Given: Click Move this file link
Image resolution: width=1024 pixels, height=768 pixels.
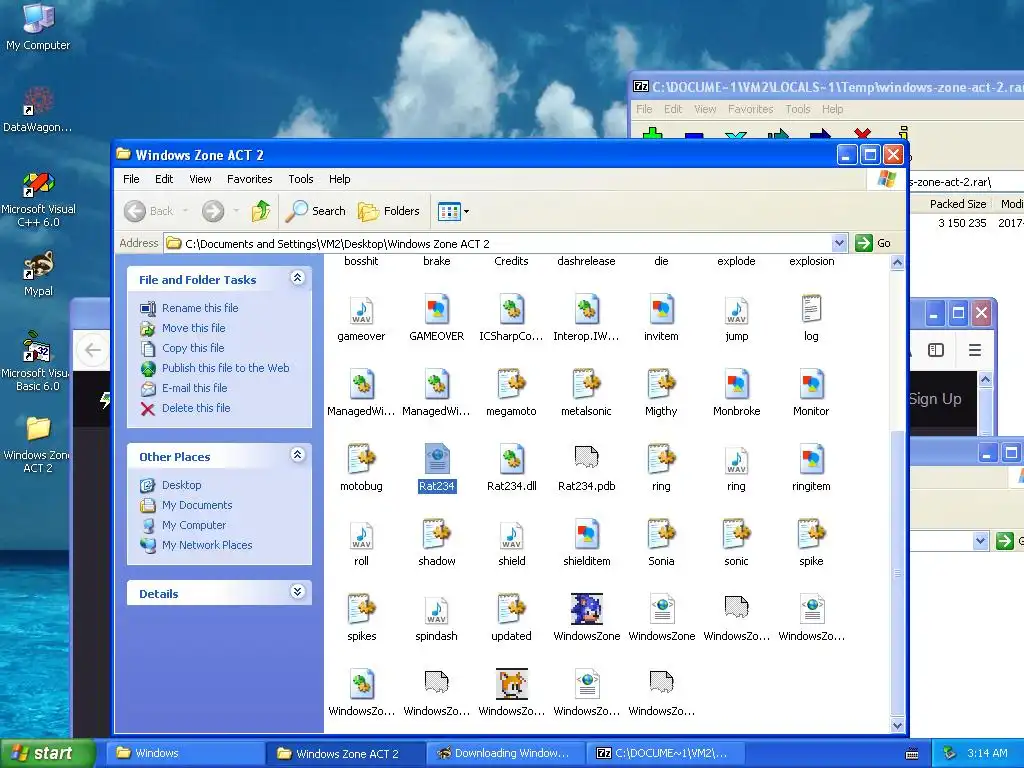Looking at the screenshot, I should pos(193,328).
